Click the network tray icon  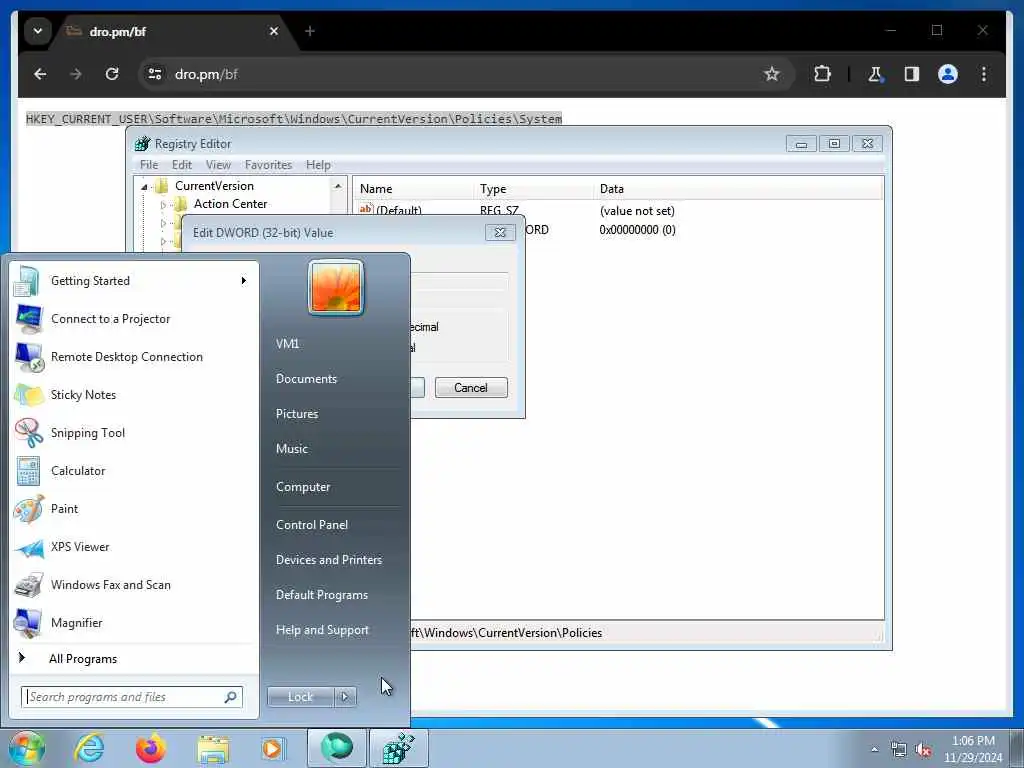click(x=899, y=750)
